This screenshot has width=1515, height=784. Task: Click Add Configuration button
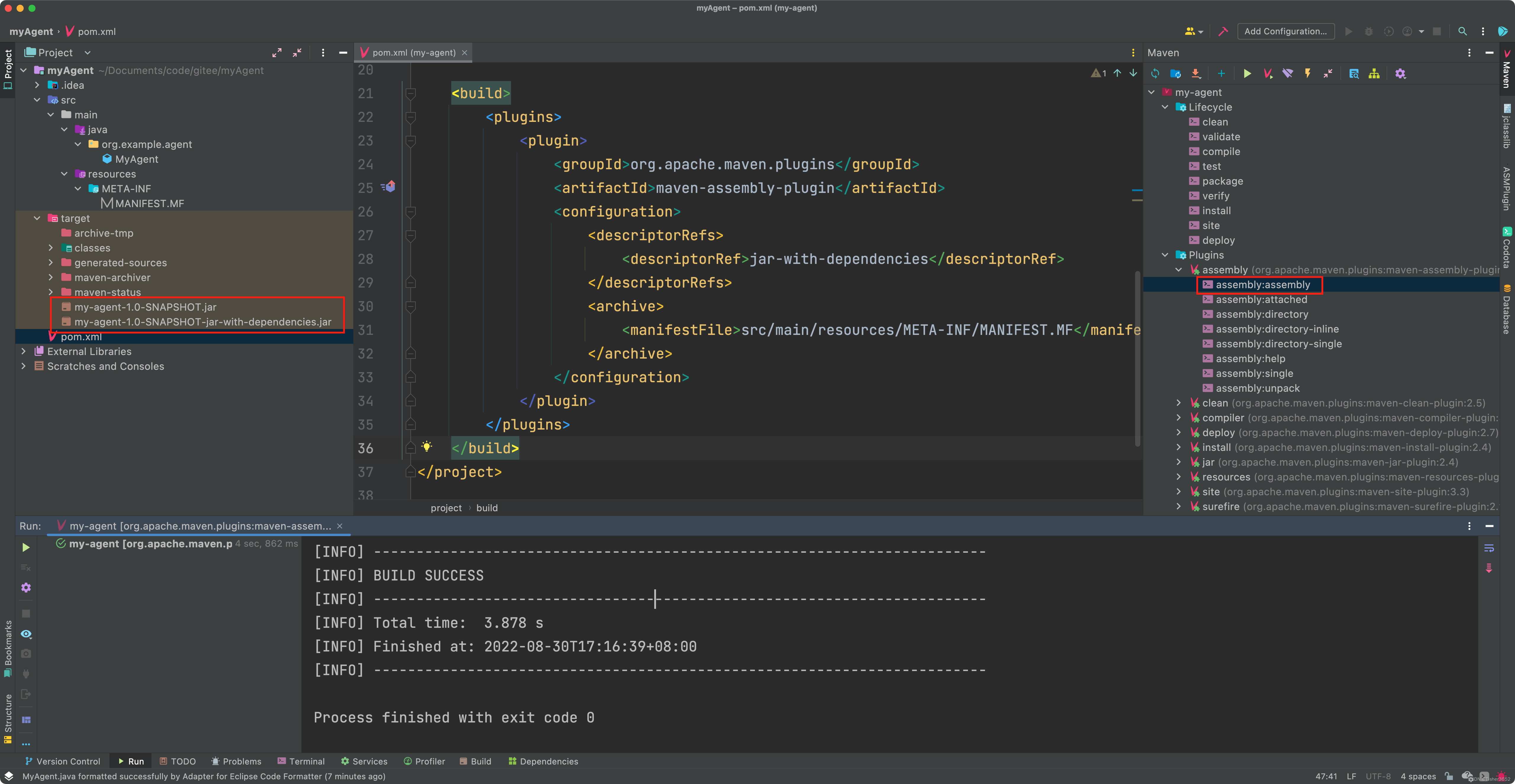(1286, 31)
